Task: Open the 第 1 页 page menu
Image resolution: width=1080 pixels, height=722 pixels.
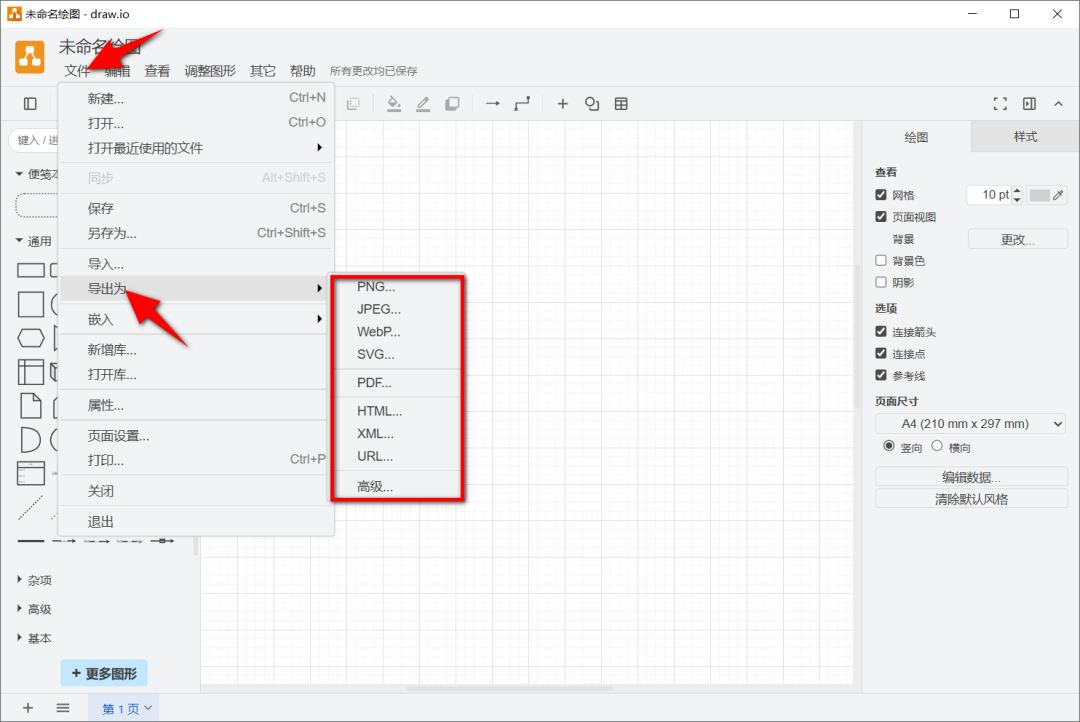Action: click(x=128, y=708)
